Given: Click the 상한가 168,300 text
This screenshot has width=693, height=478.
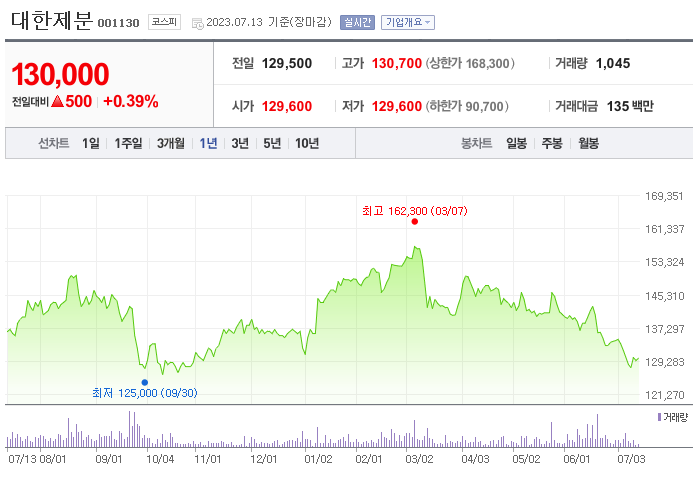Looking at the screenshot, I should click(x=470, y=63).
